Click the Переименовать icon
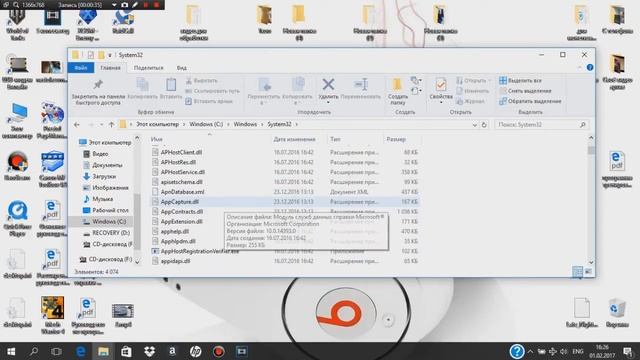This screenshot has width=640, height=360. coord(360,85)
